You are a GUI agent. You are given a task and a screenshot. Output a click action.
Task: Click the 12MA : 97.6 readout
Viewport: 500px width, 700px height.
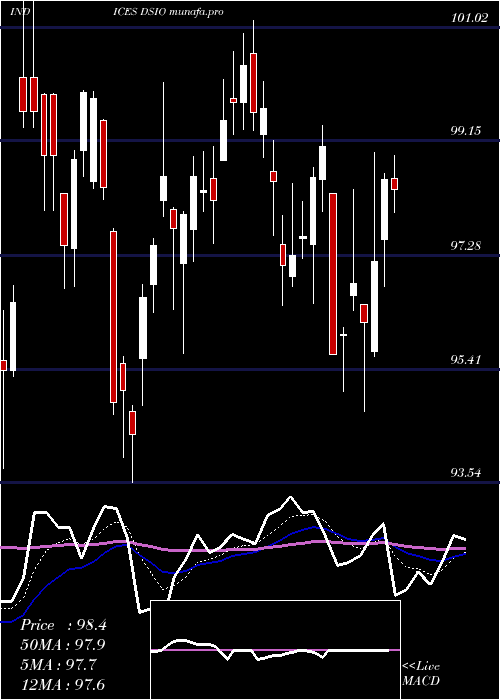pyautogui.click(x=62, y=684)
